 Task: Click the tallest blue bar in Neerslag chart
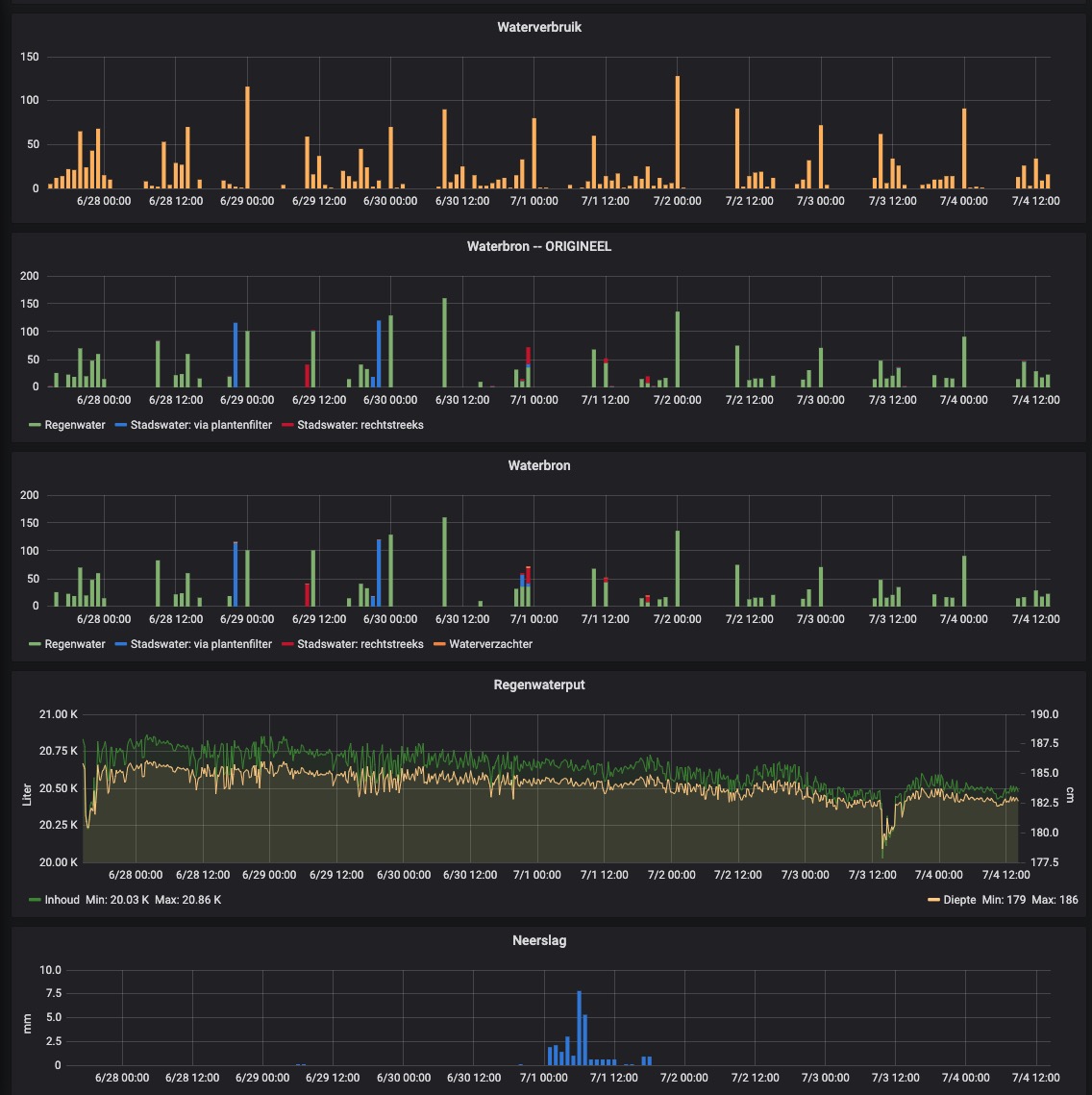click(x=579, y=1029)
